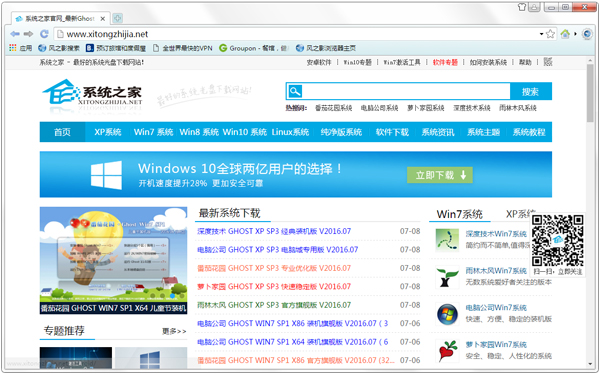Viewport: 600px width, 374px height.
Task: Select 软件下载 in the navigation bar
Action: point(392,132)
